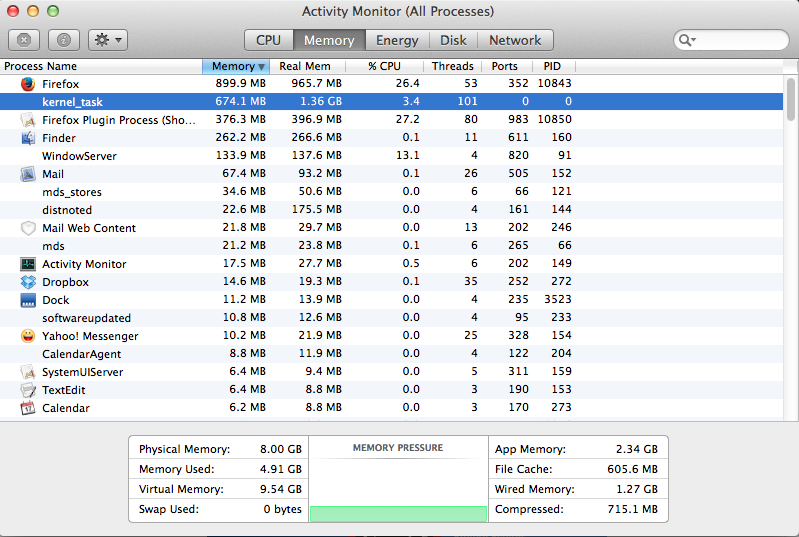This screenshot has width=799, height=537.
Task: Open the Energy tab
Action: (x=397, y=40)
